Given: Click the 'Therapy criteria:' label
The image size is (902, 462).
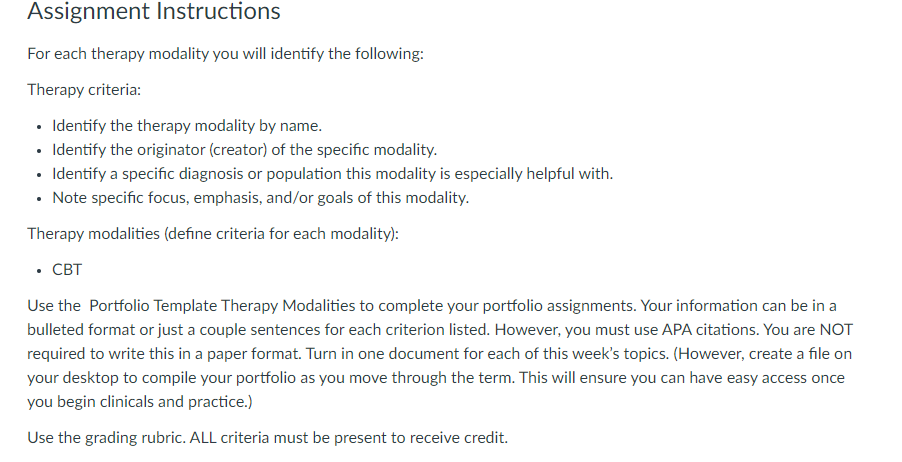Looking at the screenshot, I should [x=84, y=90].
